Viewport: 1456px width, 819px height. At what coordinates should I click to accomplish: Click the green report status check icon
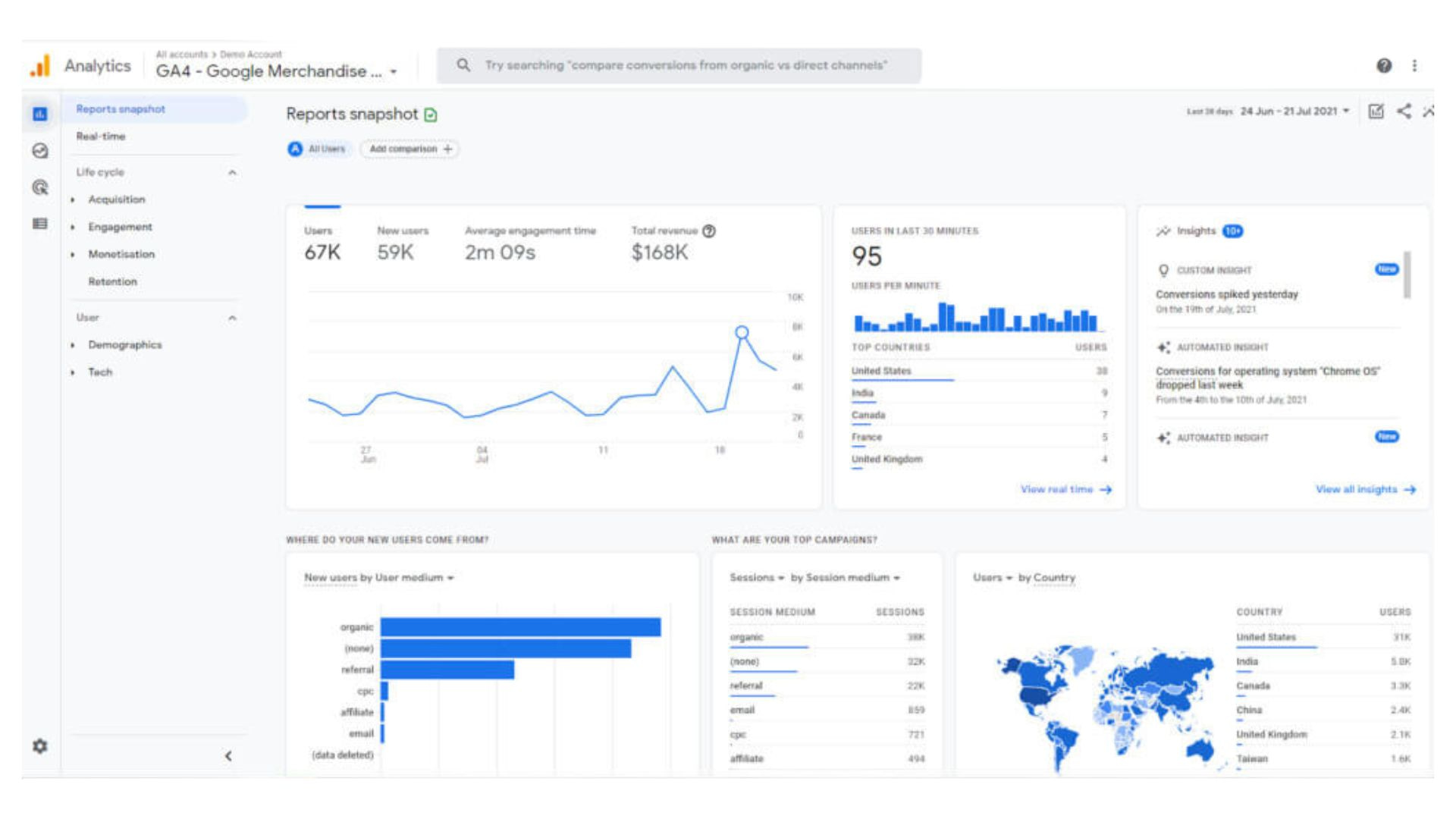[x=431, y=115]
